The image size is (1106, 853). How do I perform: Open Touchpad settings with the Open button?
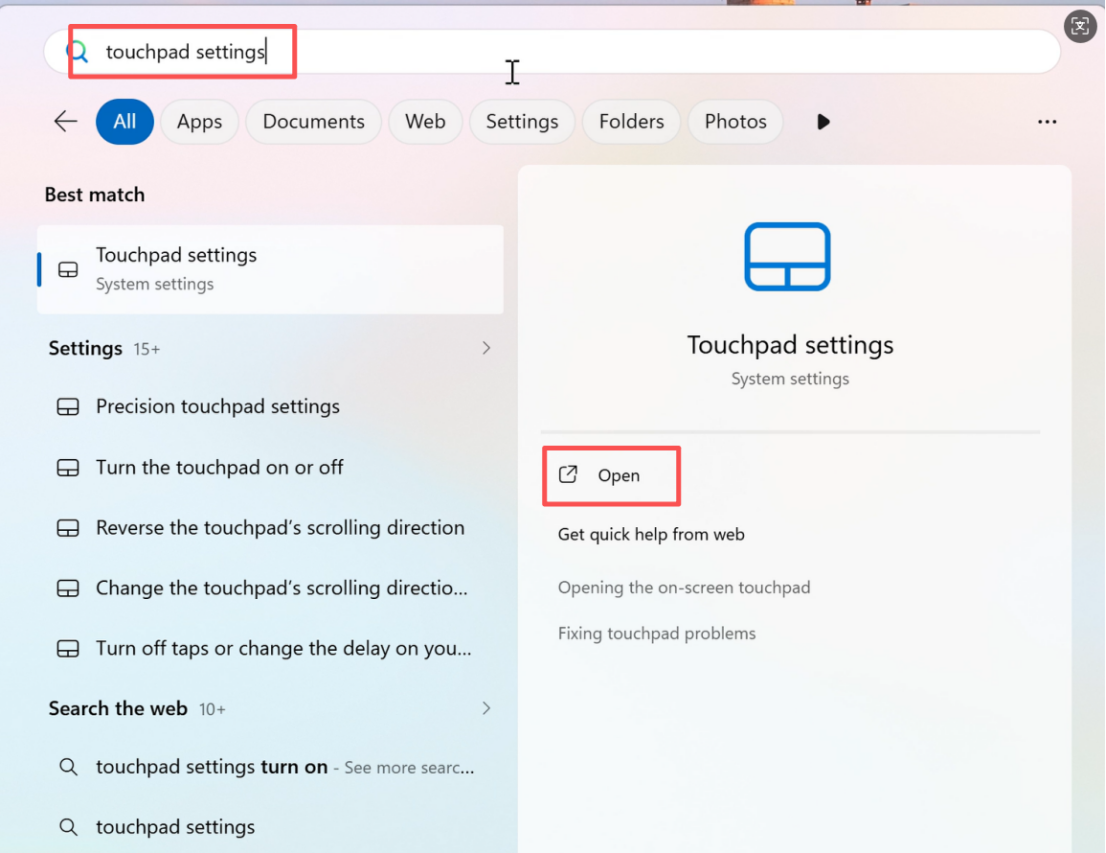[617, 476]
